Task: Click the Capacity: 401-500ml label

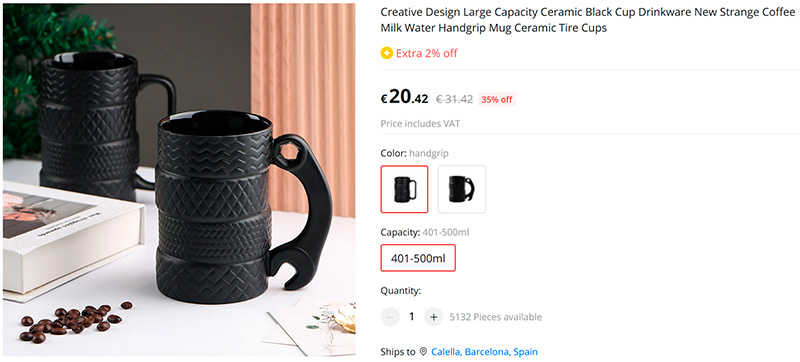Action: click(424, 232)
